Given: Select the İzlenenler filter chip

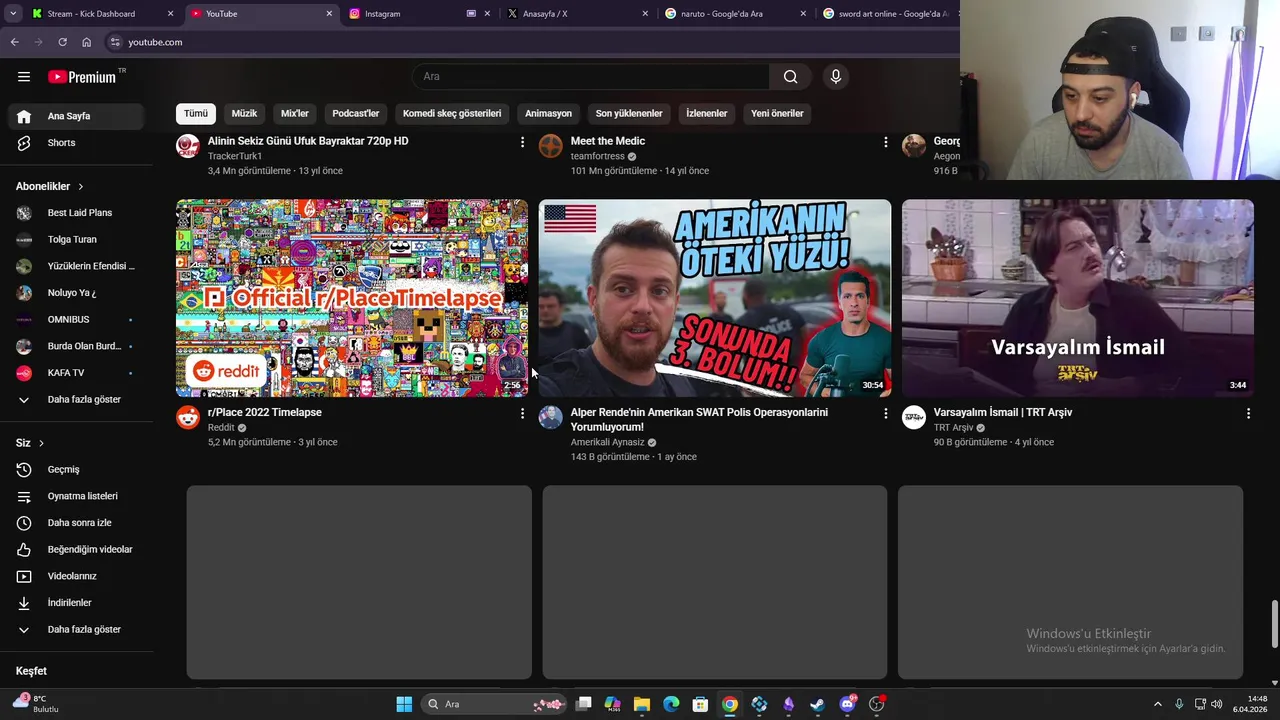Looking at the screenshot, I should pyautogui.click(x=707, y=114).
